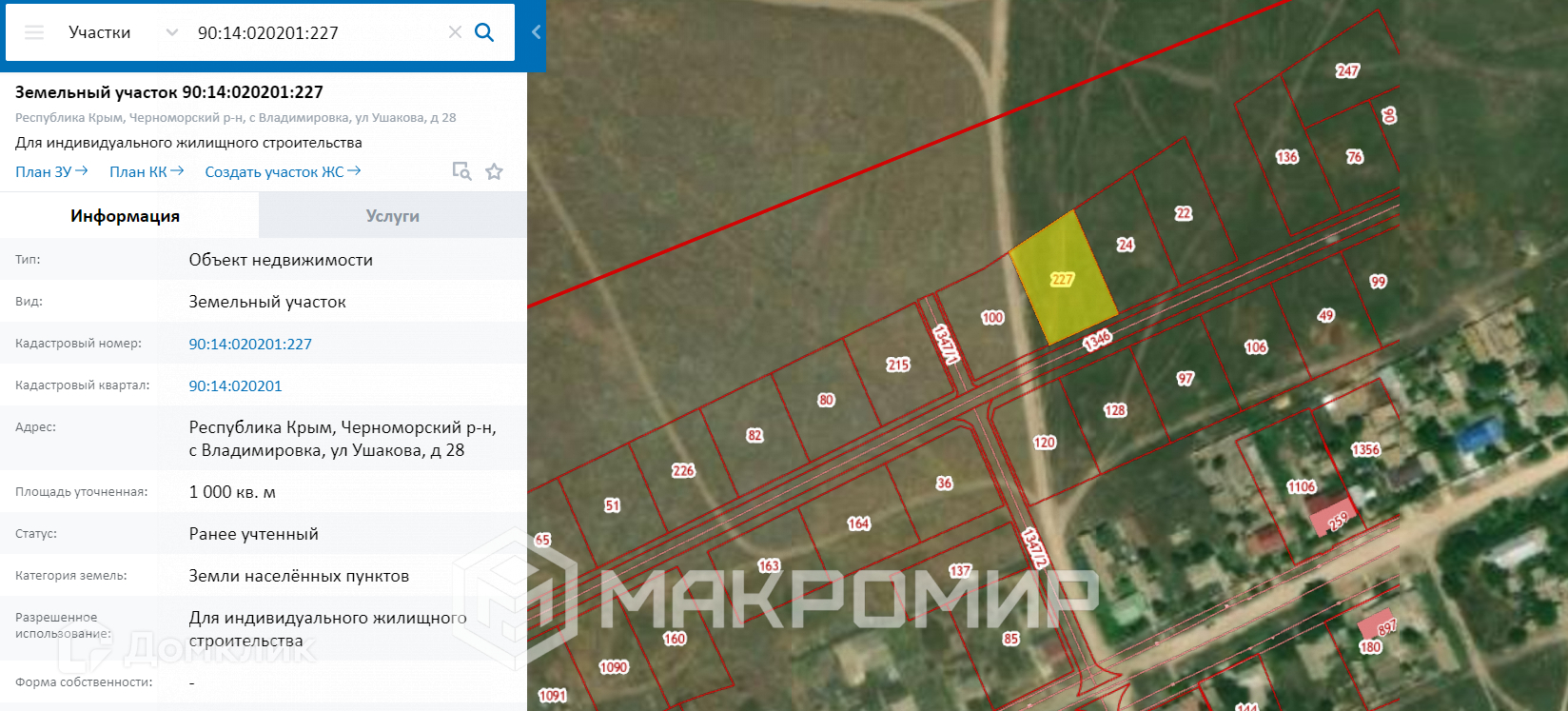
Task: Follow the Создать участок ЖС link
Action: [284, 171]
